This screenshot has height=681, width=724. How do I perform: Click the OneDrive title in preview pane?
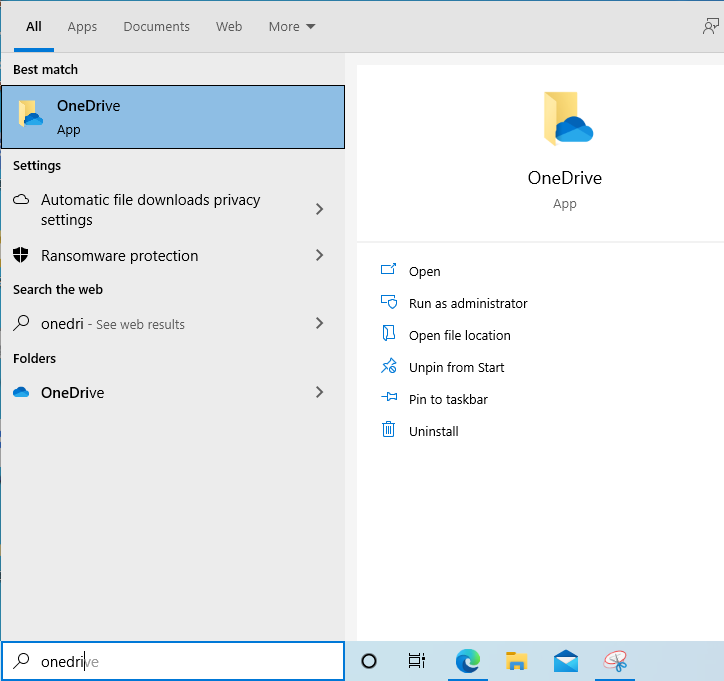pyautogui.click(x=565, y=178)
